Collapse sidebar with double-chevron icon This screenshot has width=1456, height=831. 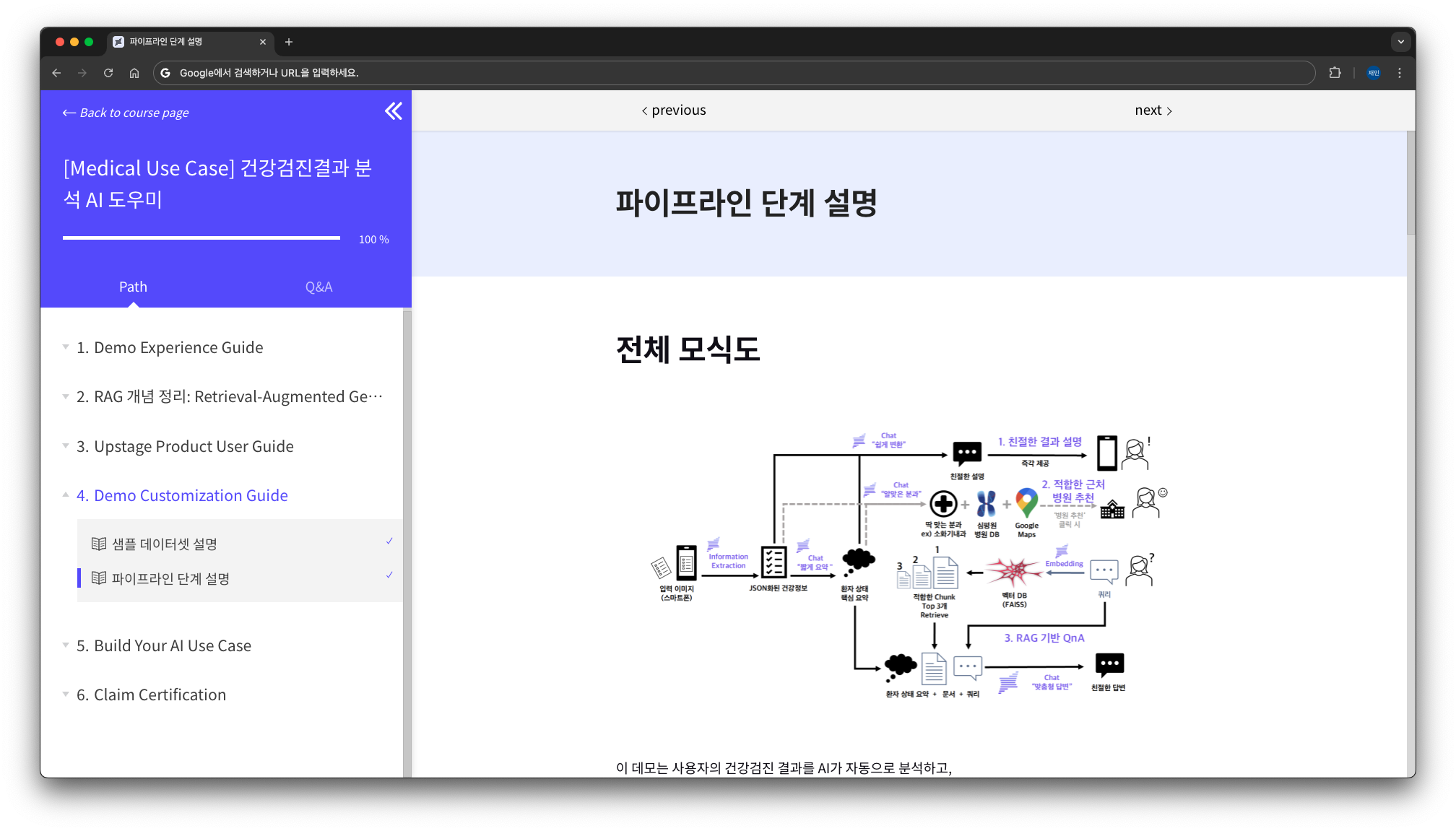pos(394,111)
